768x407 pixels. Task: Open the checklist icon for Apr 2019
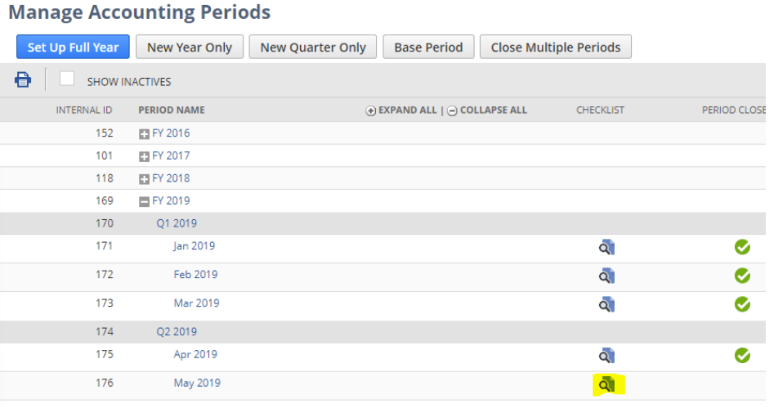point(606,355)
